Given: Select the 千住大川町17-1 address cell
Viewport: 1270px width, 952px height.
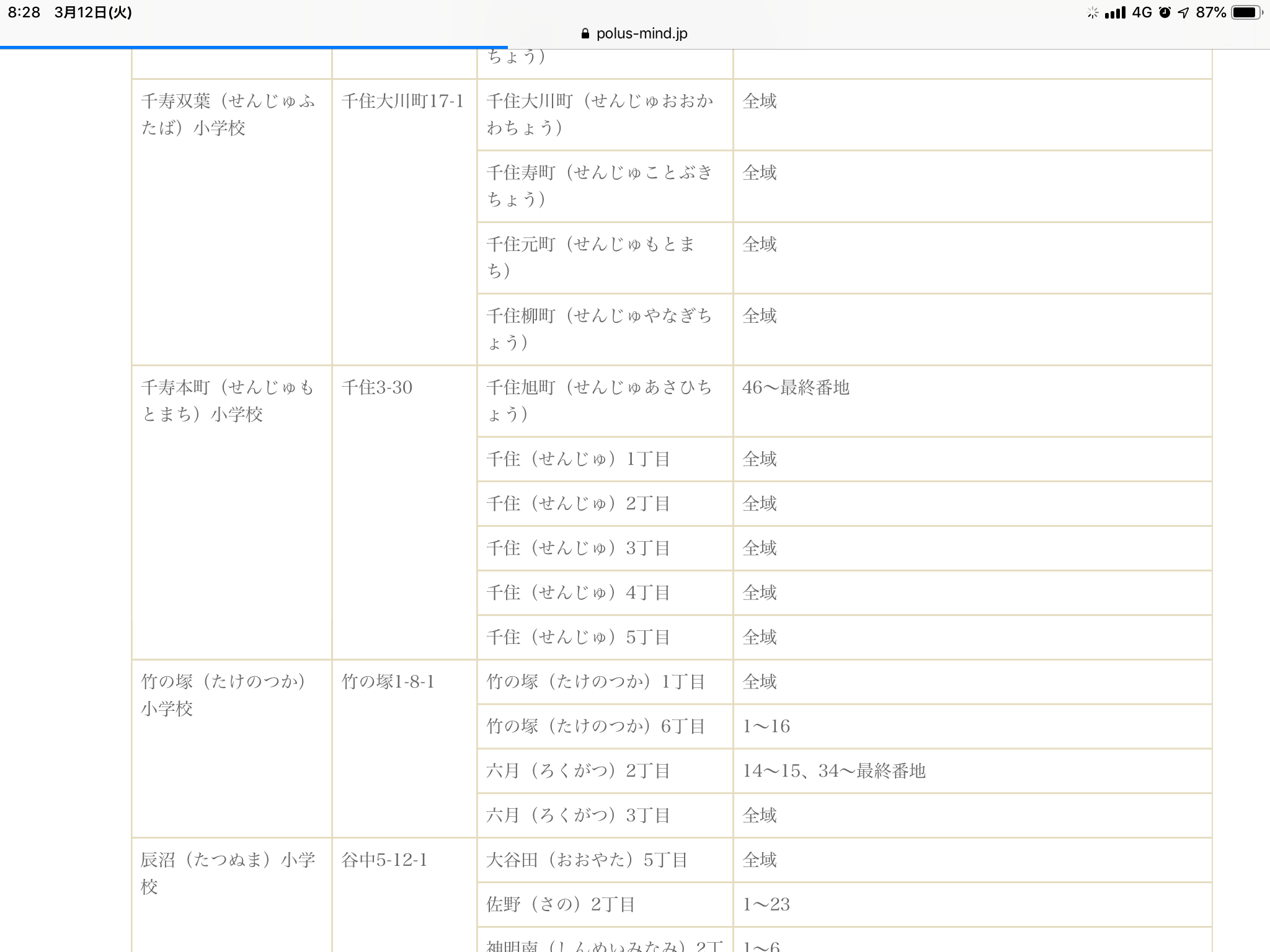Looking at the screenshot, I should [x=403, y=101].
